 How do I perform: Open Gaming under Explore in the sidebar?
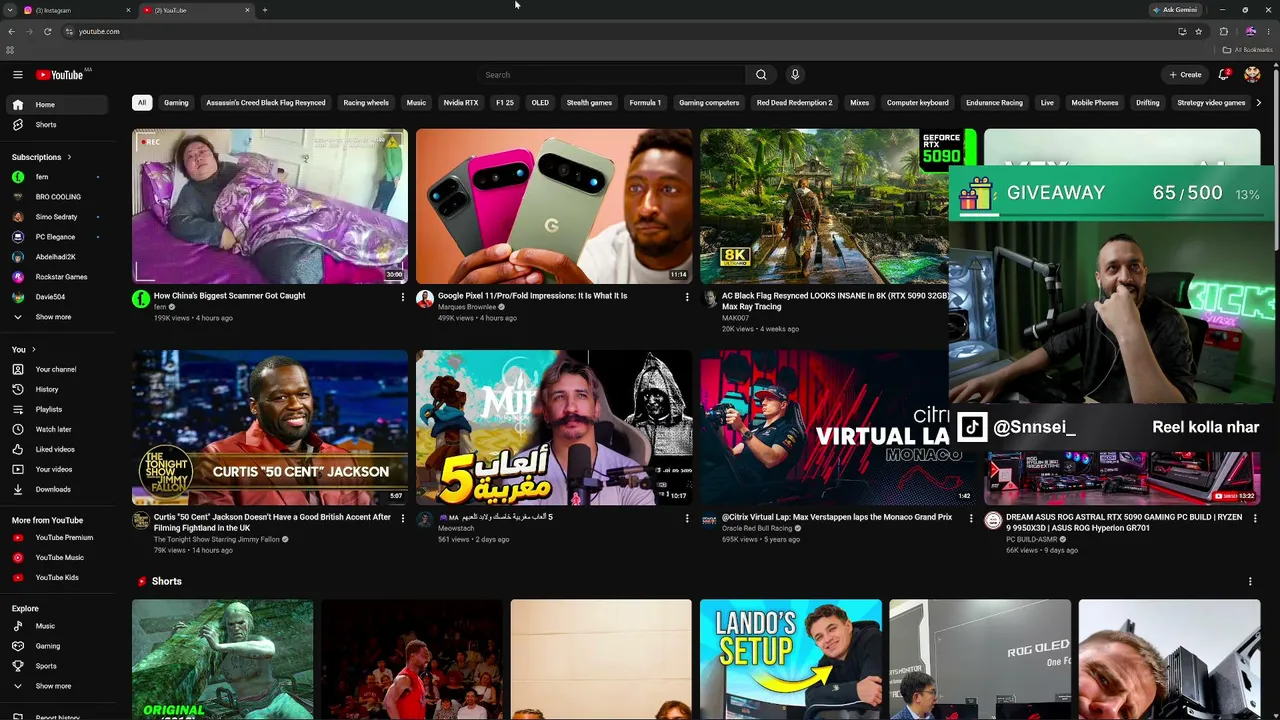(x=59, y=646)
